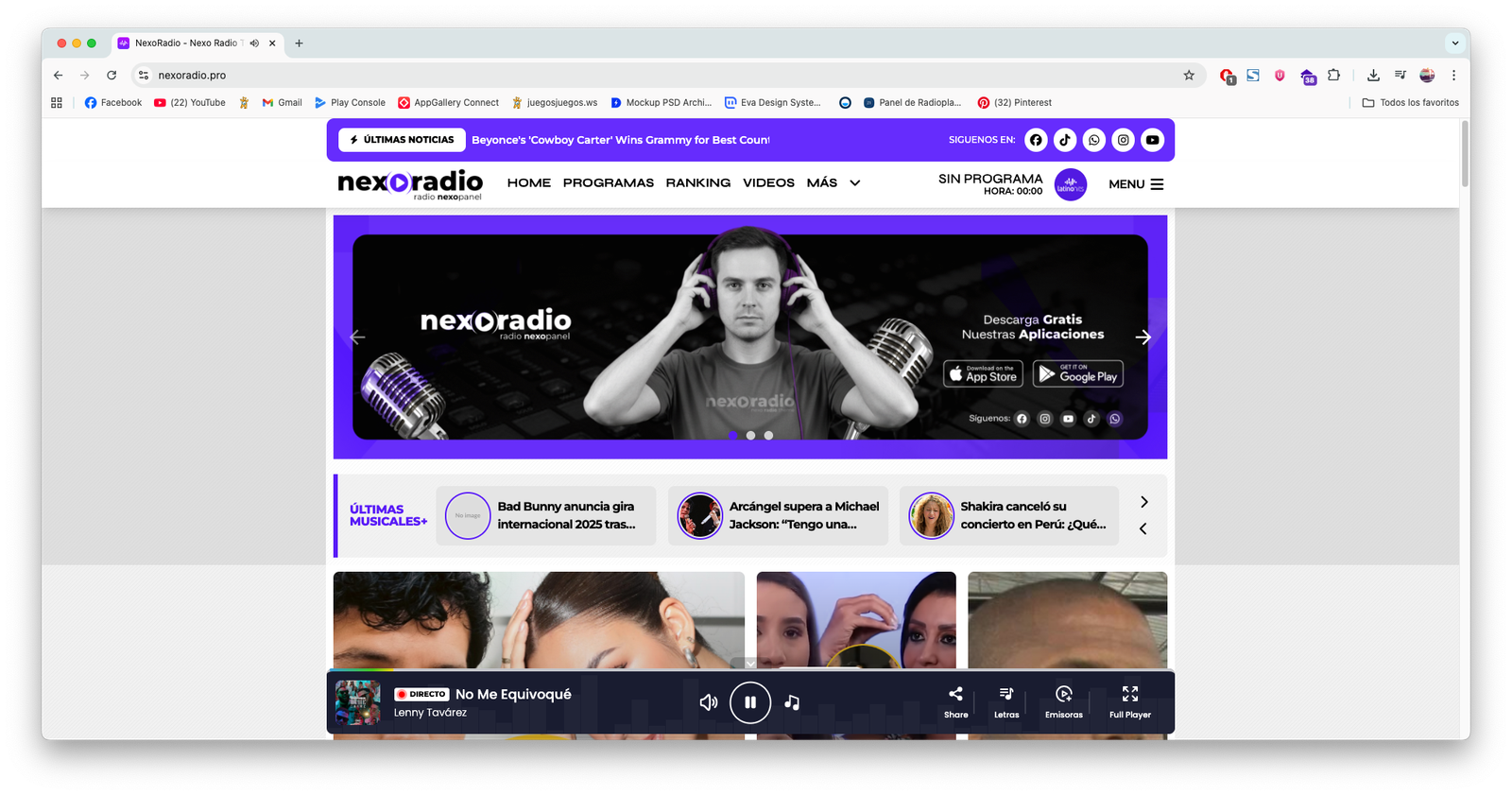Open banner WhatsApp icon beside Síguenos

click(x=1115, y=419)
